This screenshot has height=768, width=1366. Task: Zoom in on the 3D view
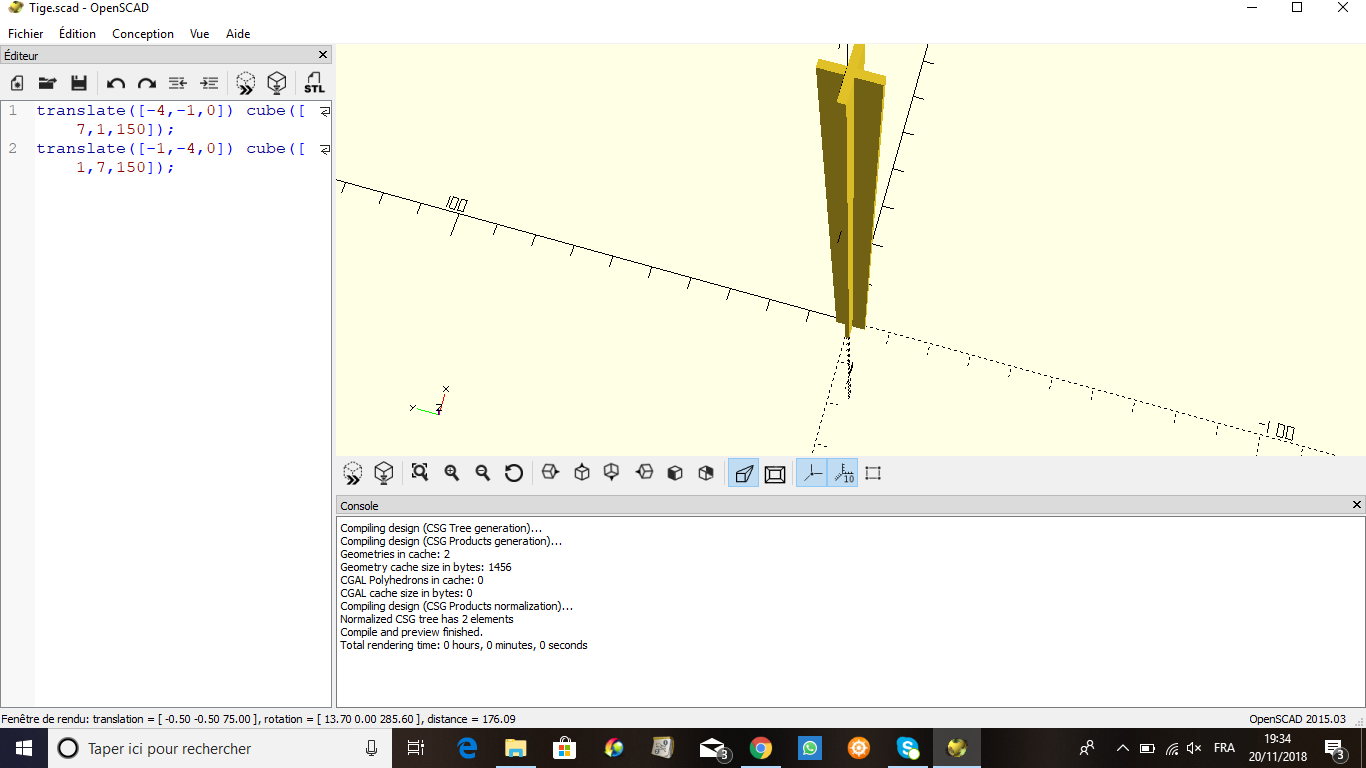452,473
